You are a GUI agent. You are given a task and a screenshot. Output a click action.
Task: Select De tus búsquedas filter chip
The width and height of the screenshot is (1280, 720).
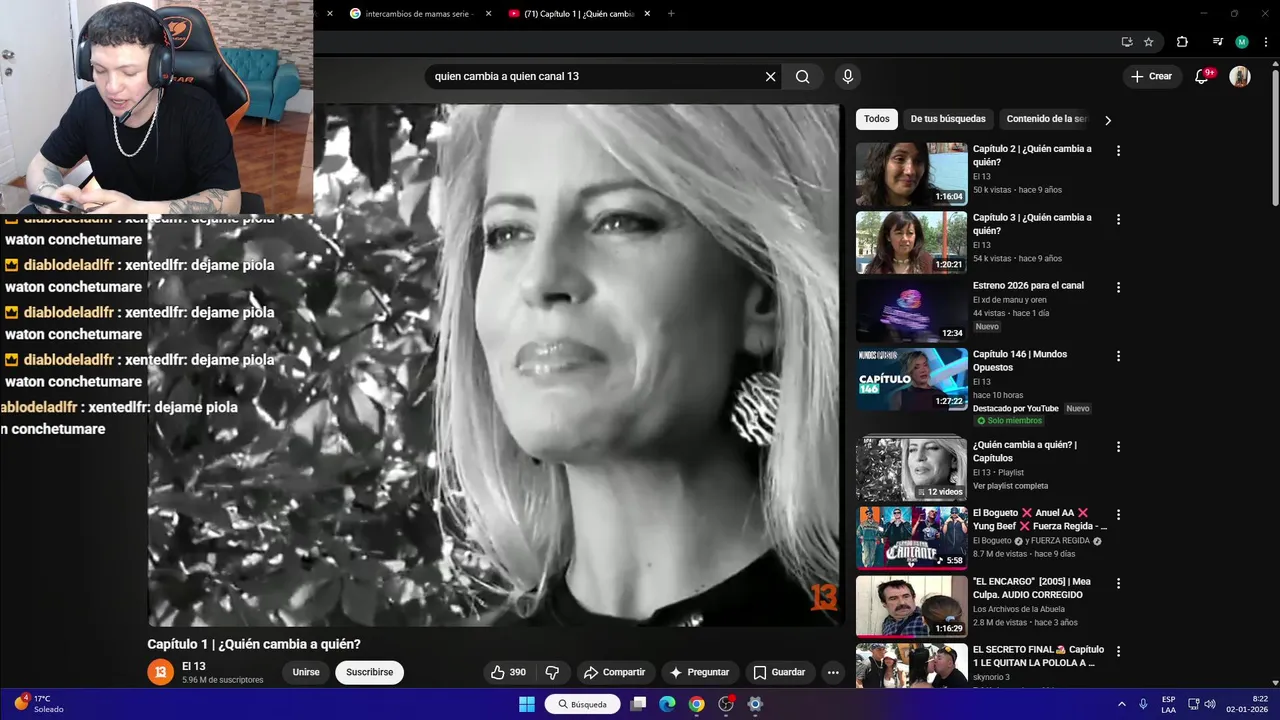click(x=948, y=119)
